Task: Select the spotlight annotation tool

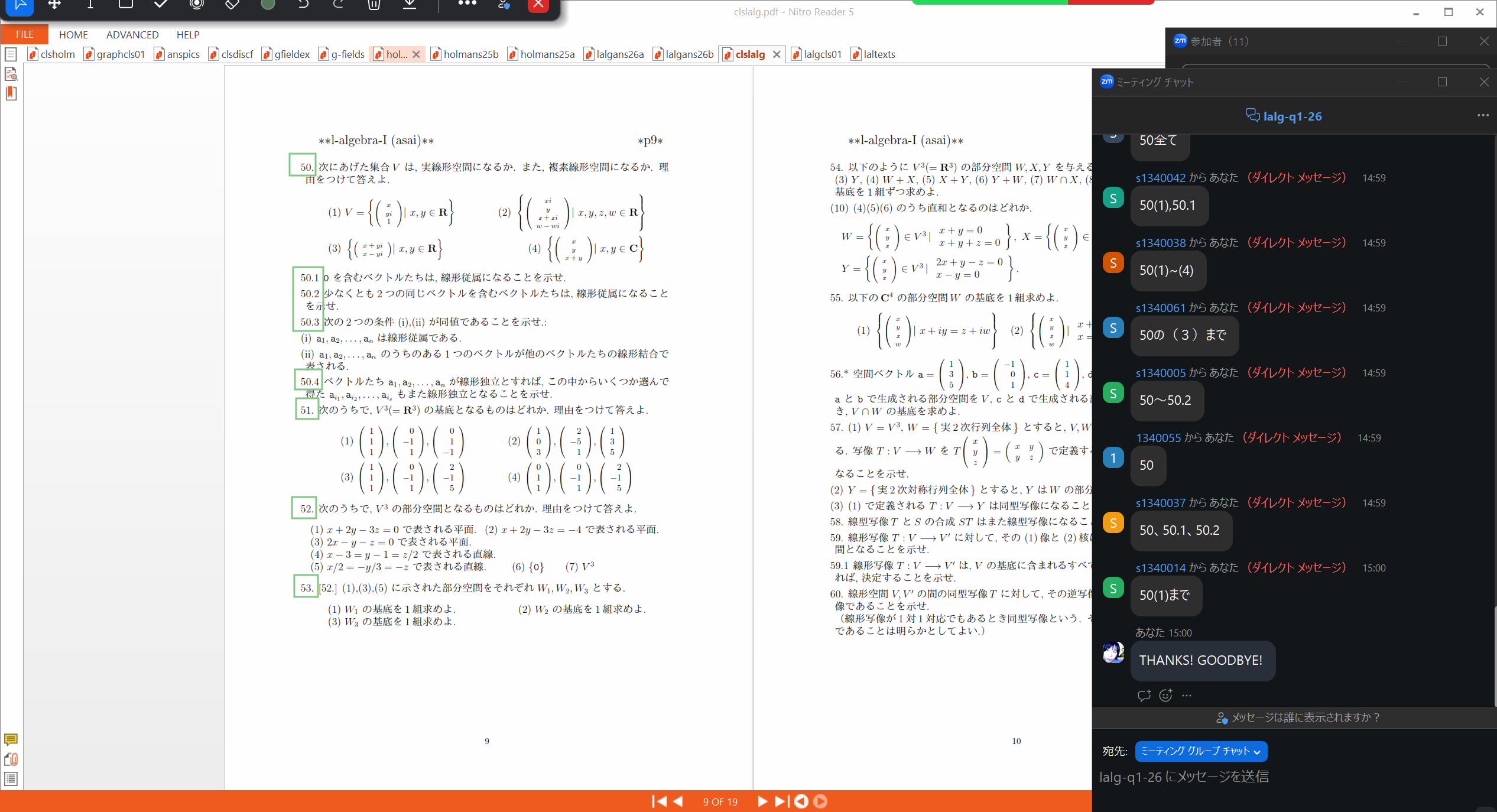Action: click(x=197, y=5)
